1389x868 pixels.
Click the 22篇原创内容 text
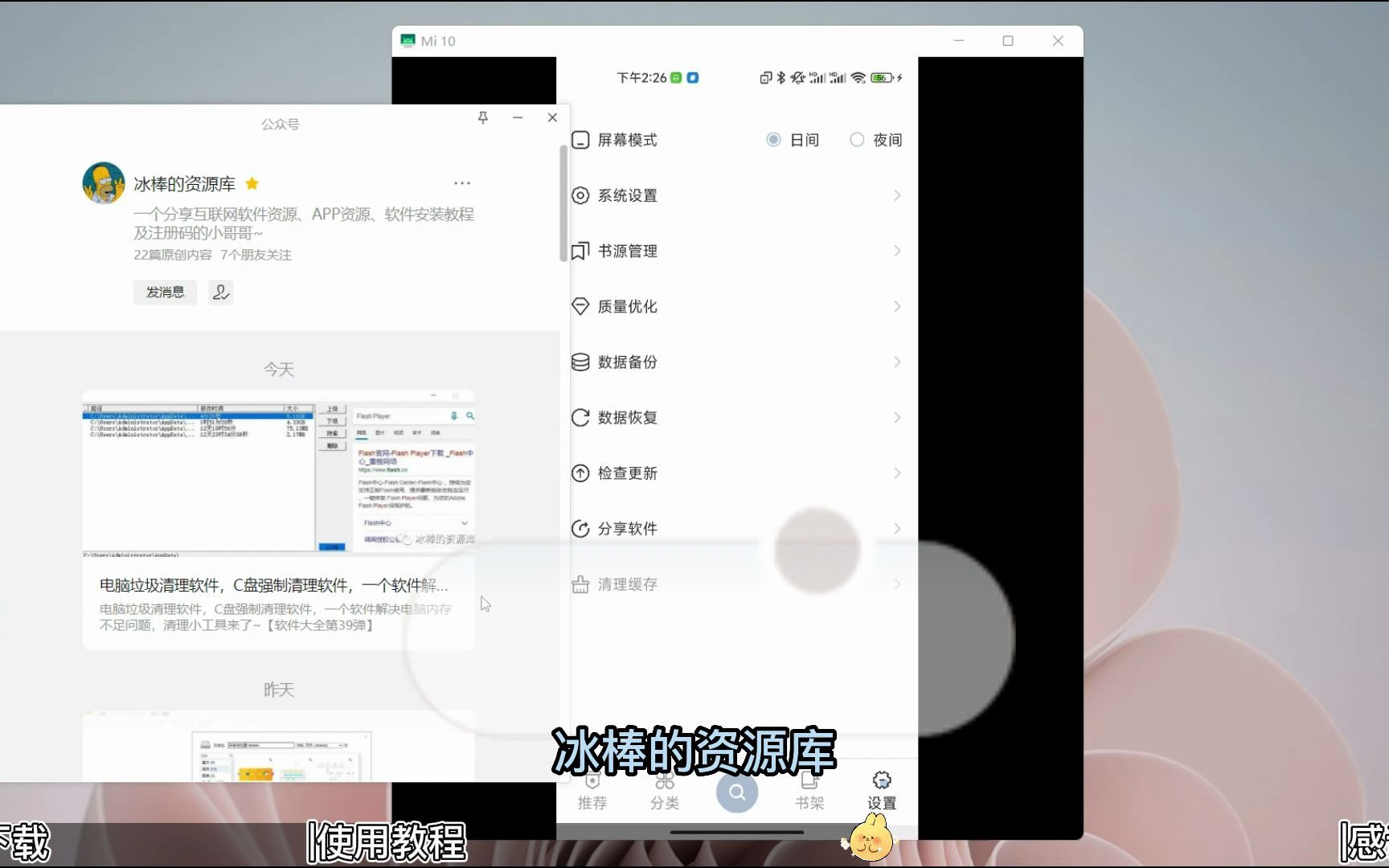click(x=173, y=255)
